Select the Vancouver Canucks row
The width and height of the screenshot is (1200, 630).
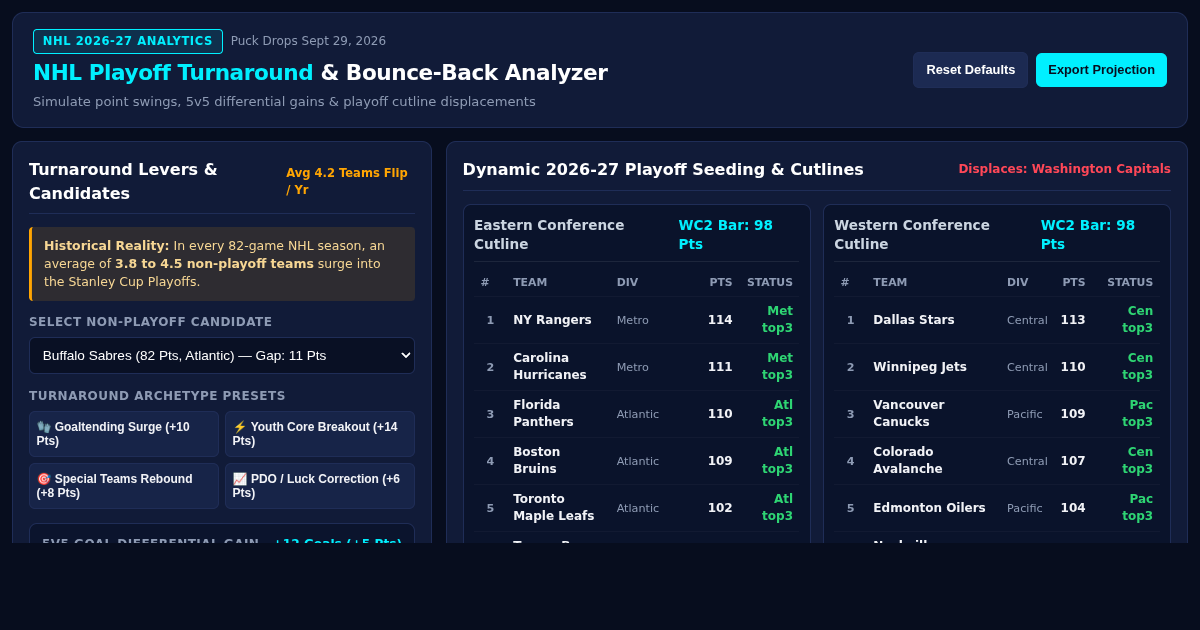997,414
